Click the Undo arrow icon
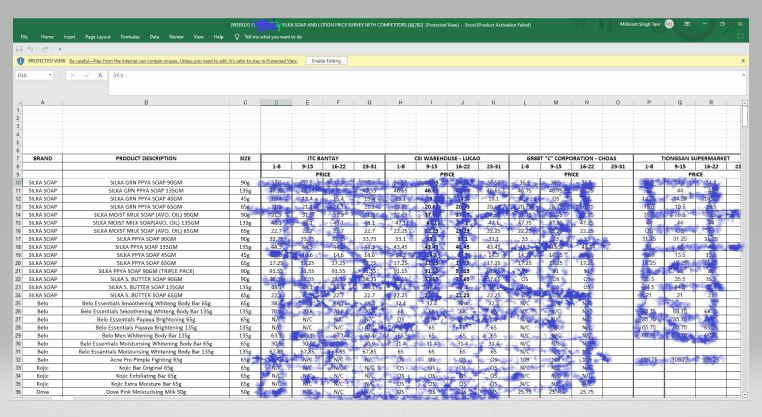This screenshot has width=762, height=417. pos(30,49)
